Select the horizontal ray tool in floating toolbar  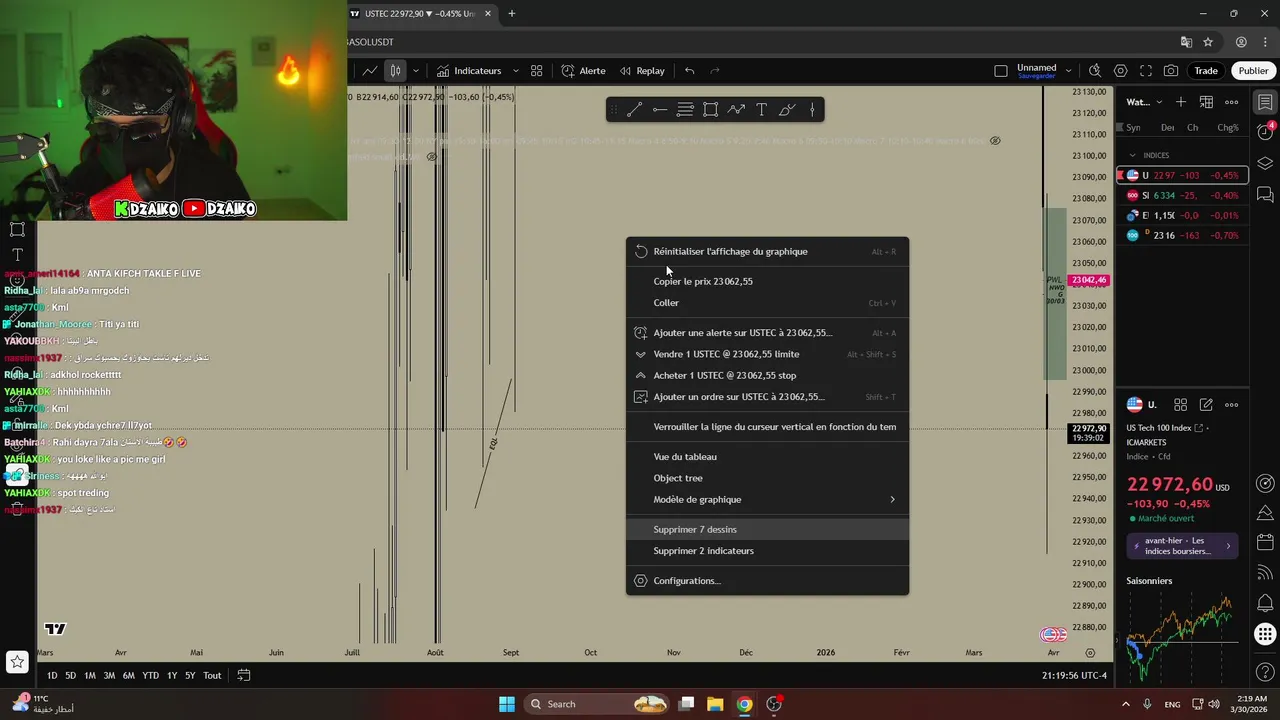pyautogui.click(x=660, y=110)
